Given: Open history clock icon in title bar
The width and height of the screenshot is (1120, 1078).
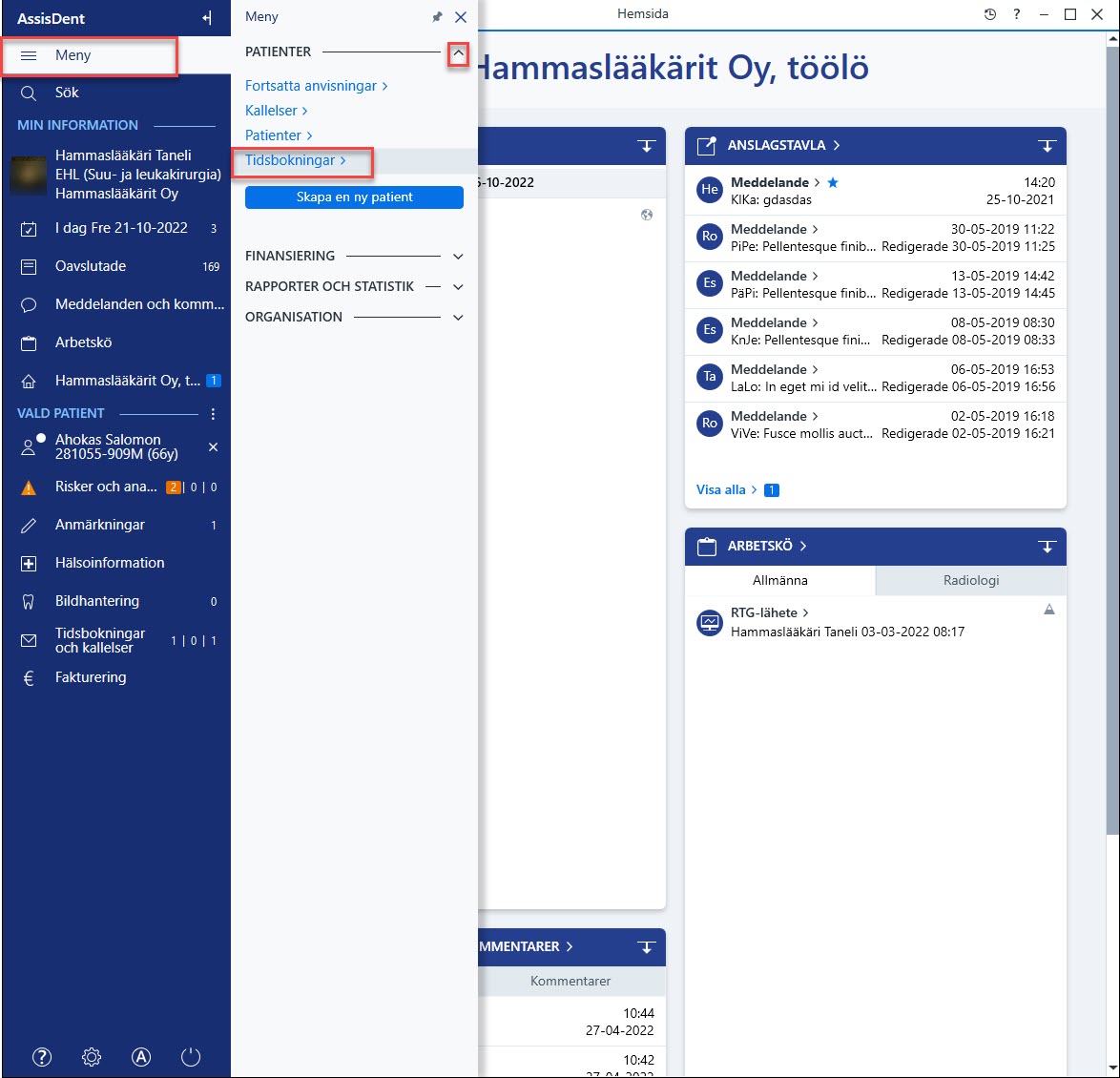Looking at the screenshot, I should tap(990, 14).
